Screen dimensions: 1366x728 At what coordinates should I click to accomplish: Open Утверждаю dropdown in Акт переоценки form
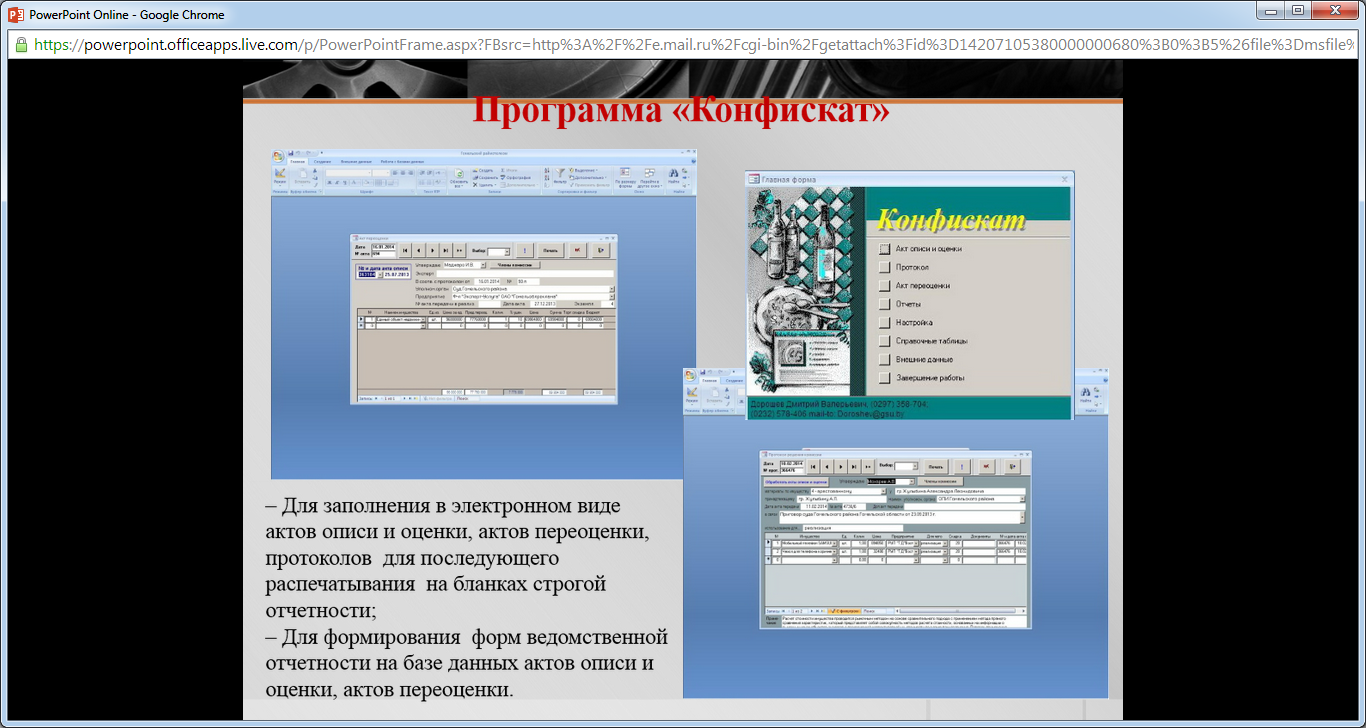tap(483, 265)
